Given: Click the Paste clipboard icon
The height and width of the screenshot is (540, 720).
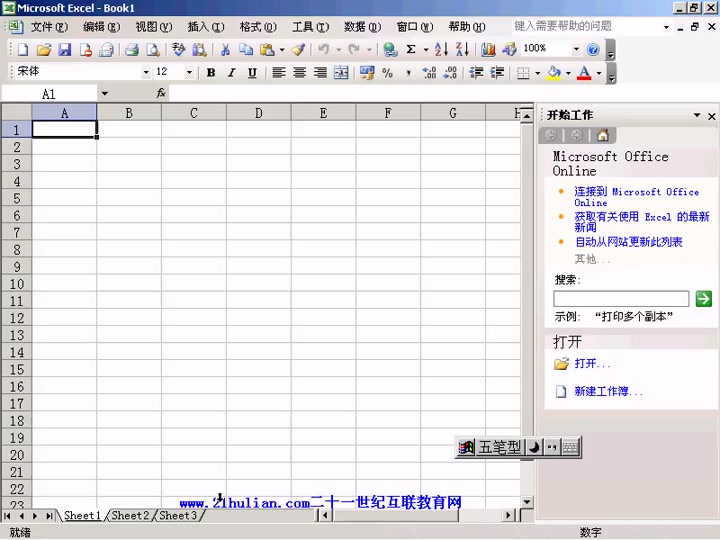Looking at the screenshot, I should 267,49.
